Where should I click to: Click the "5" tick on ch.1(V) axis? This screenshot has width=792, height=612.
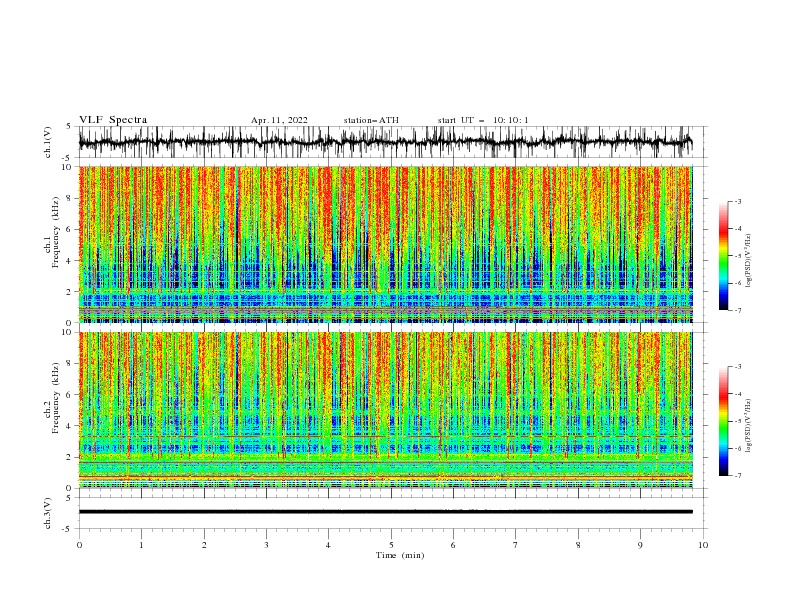(69, 127)
